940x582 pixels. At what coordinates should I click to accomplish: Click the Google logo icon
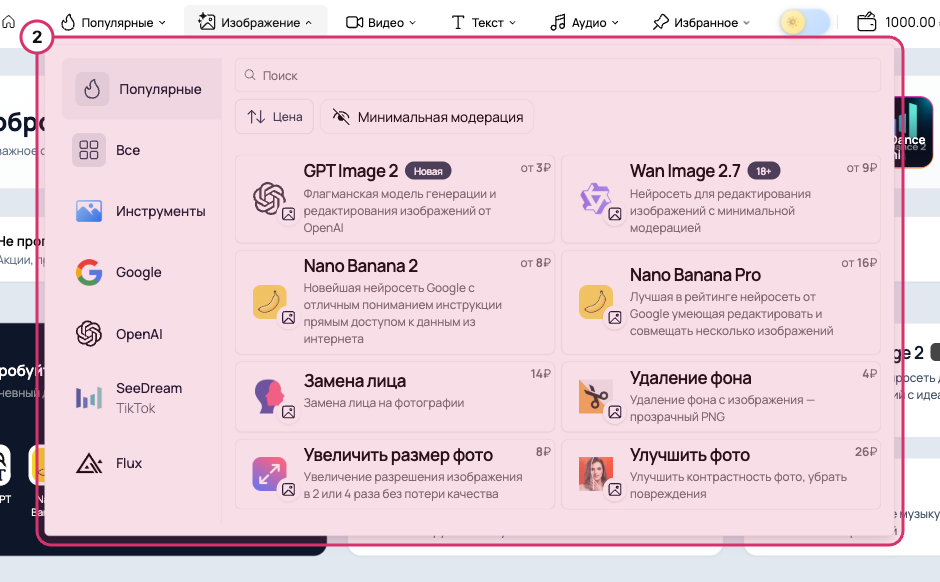89,272
